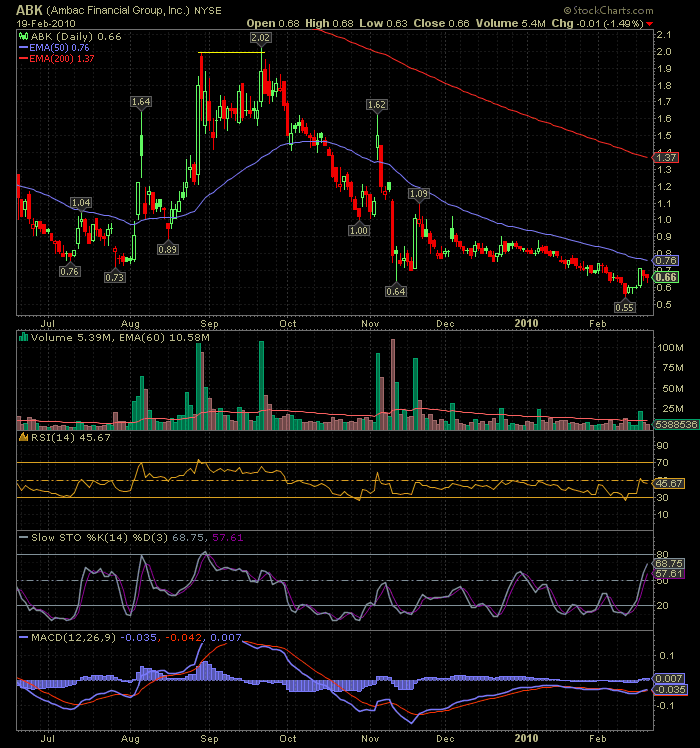The width and height of the screenshot is (700, 748).
Task: Click the yellow resistance line near 2.0
Action: [231, 52]
